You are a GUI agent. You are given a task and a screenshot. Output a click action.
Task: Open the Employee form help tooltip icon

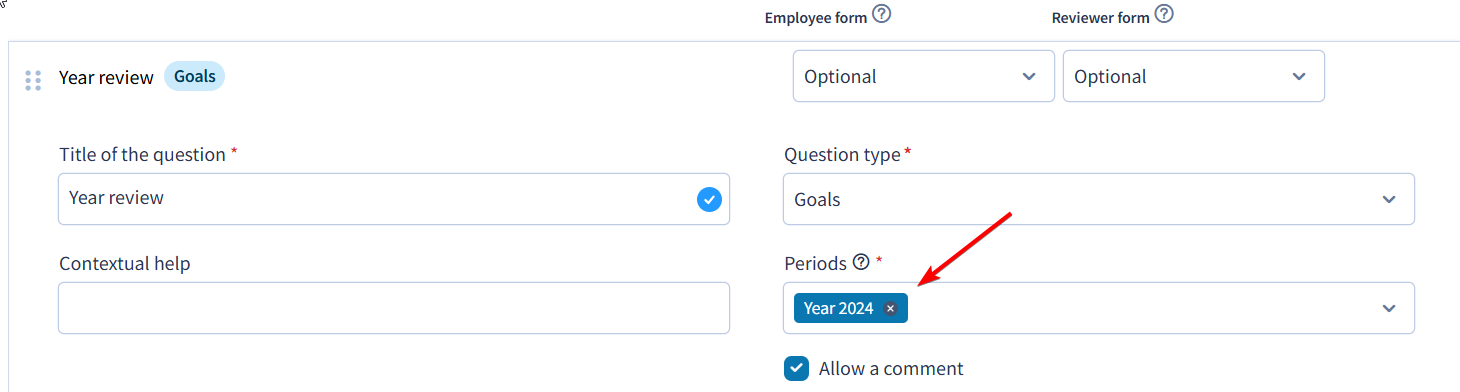point(881,15)
